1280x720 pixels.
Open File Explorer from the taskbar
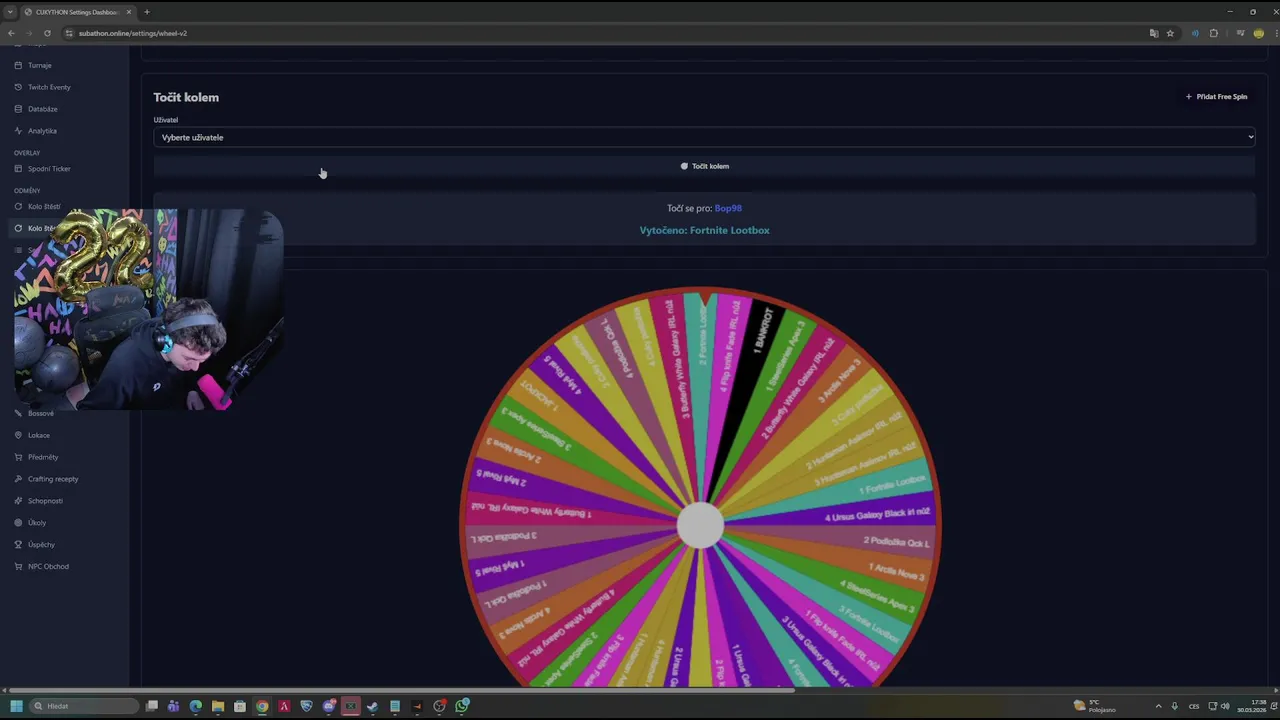(218, 706)
